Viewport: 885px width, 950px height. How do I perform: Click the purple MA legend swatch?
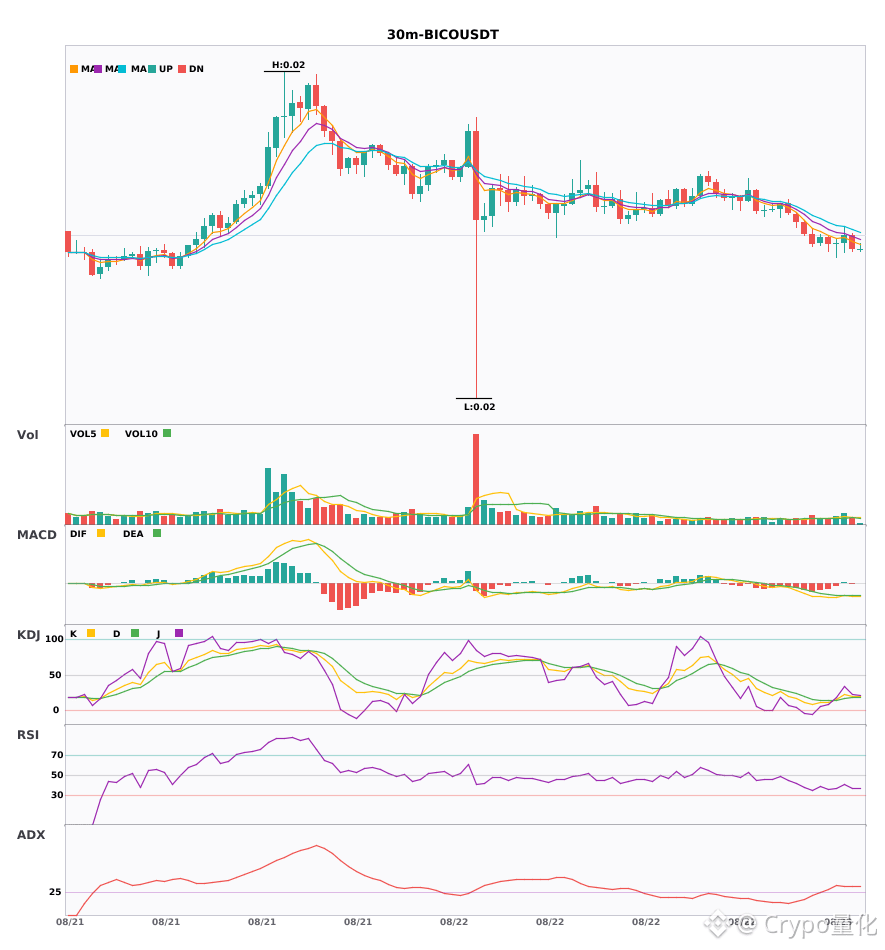98,69
